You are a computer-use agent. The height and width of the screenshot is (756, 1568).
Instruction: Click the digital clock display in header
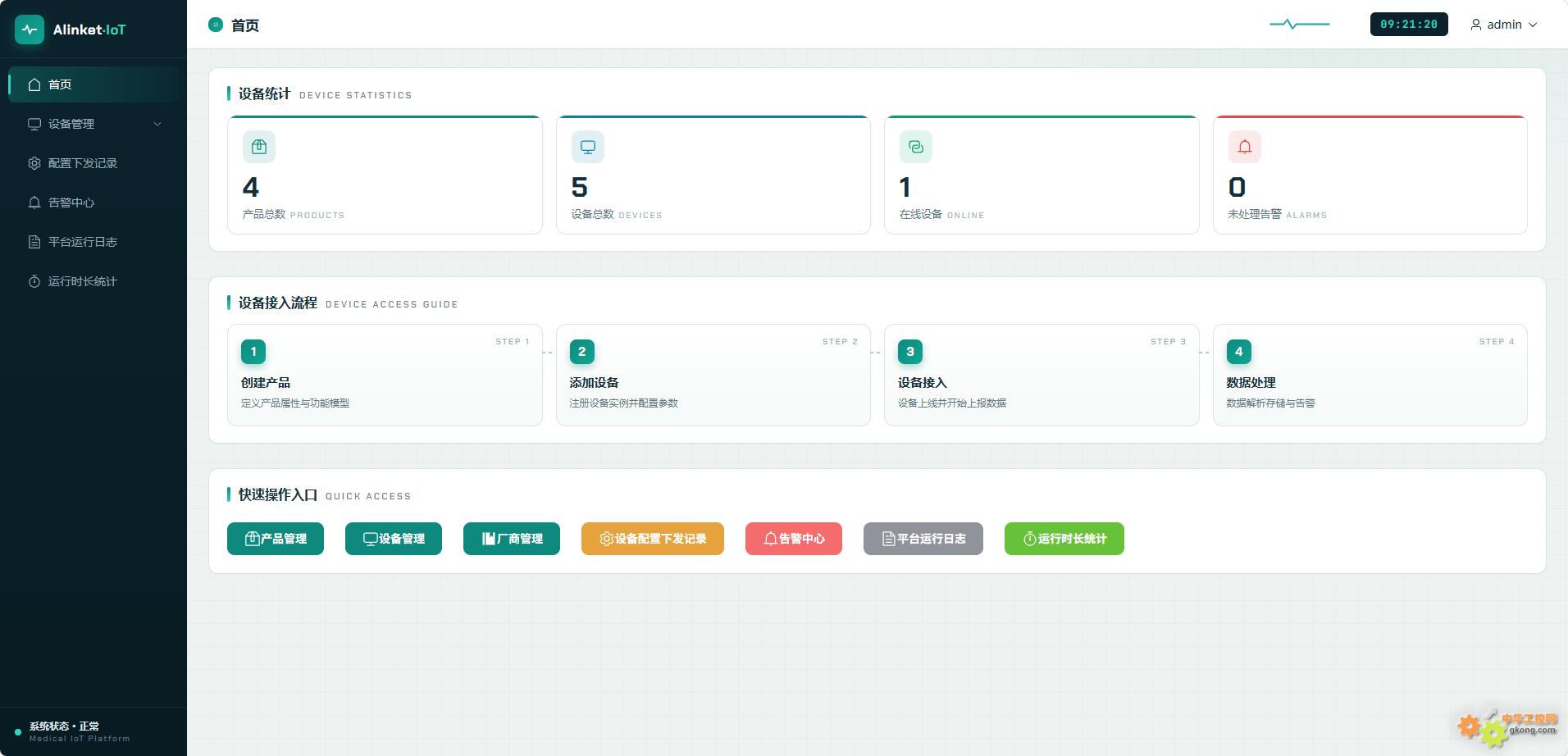(1409, 25)
